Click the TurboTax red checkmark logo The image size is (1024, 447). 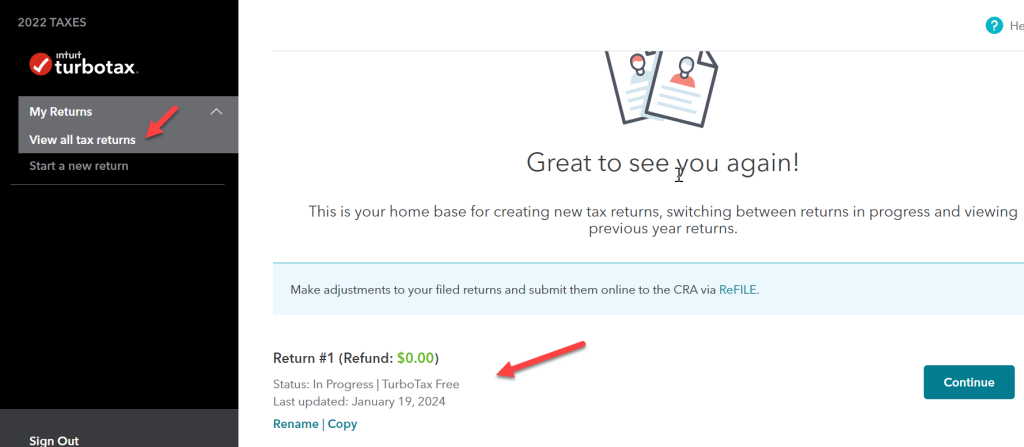40,64
